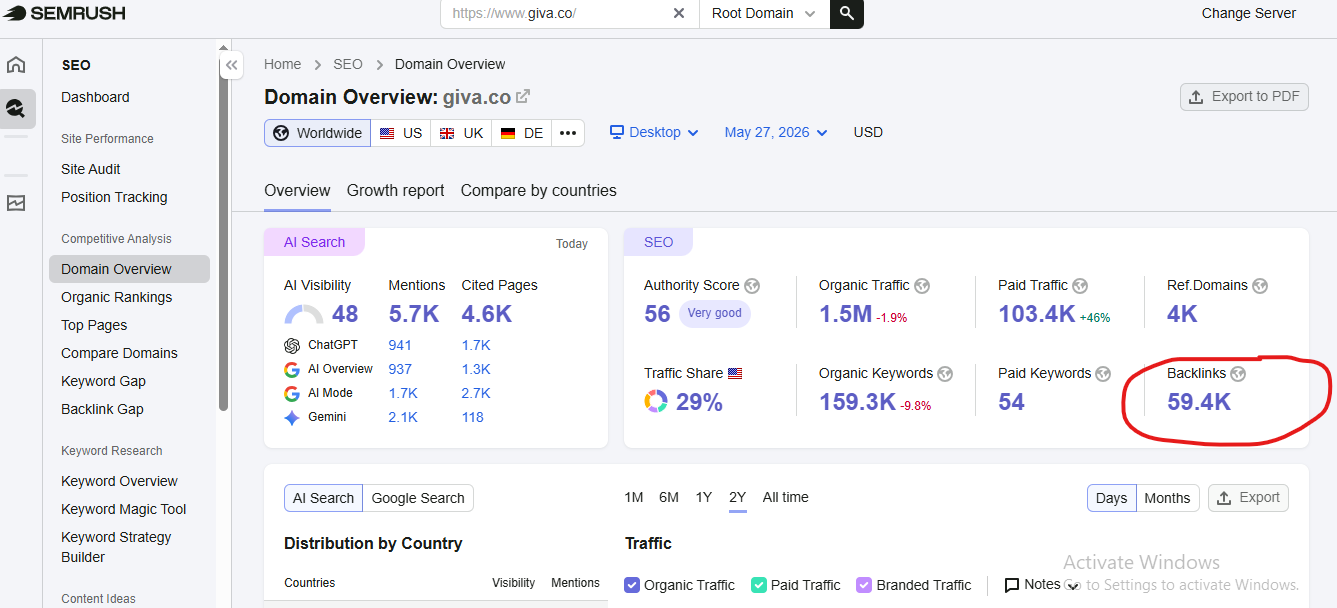Select the Worldwide database

317,133
